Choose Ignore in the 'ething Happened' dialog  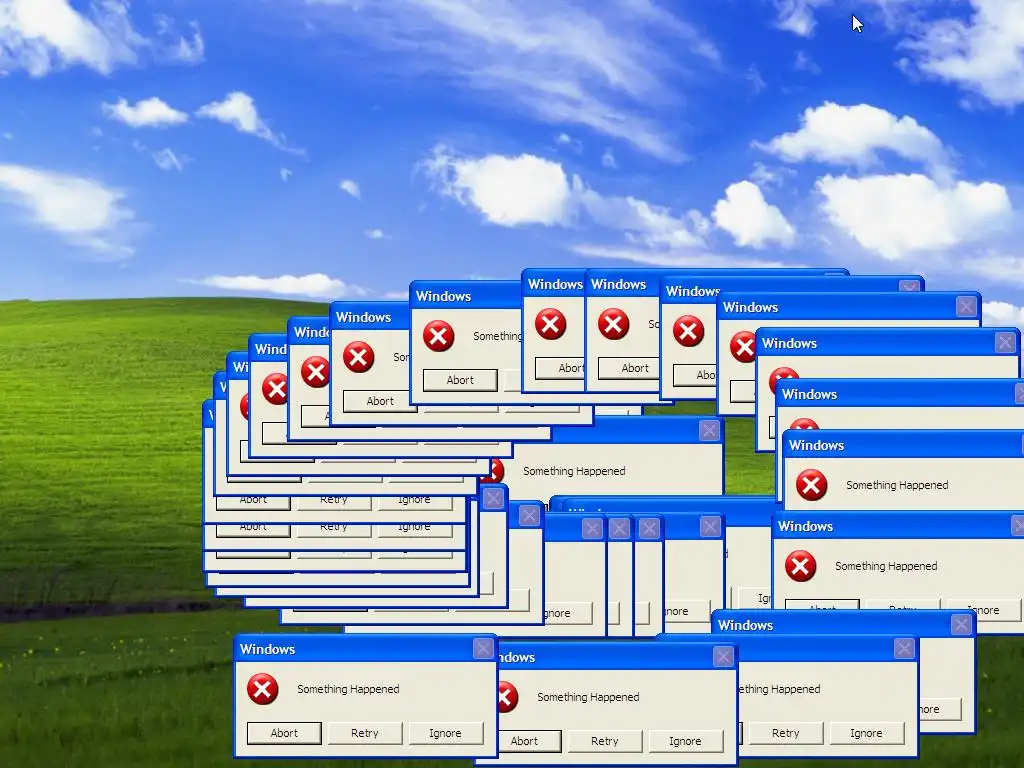866,733
